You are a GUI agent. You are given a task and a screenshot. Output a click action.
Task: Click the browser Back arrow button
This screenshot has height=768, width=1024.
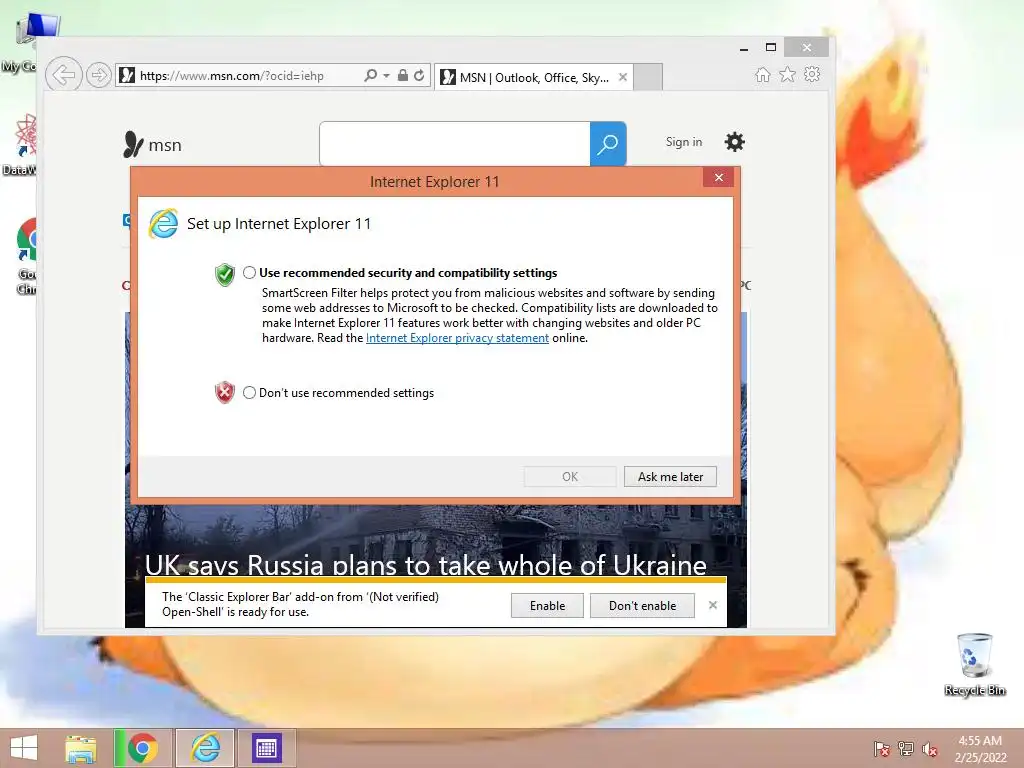[x=64, y=75]
